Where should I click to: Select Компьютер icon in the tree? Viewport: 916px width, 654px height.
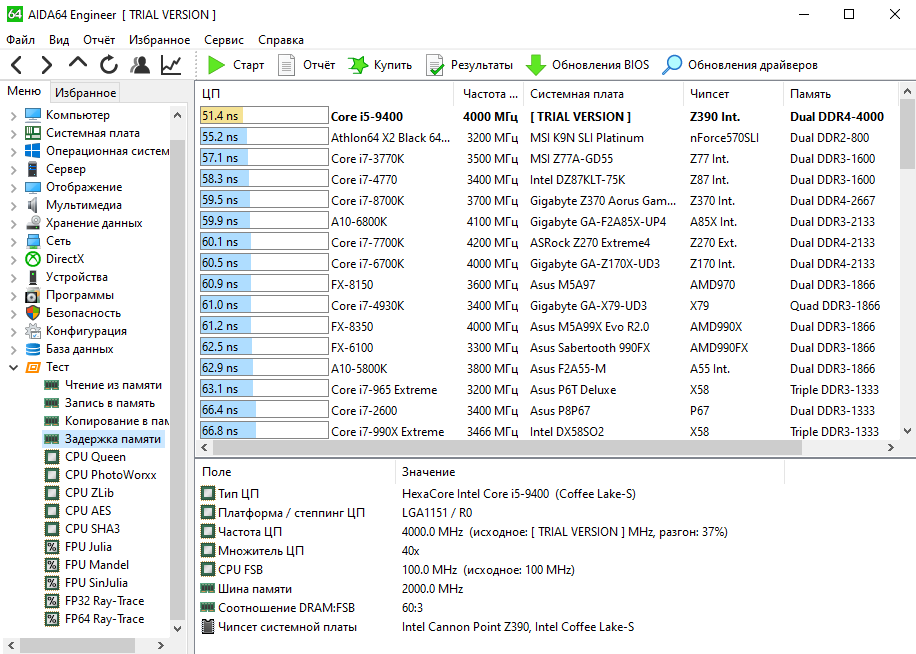pos(33,115)
